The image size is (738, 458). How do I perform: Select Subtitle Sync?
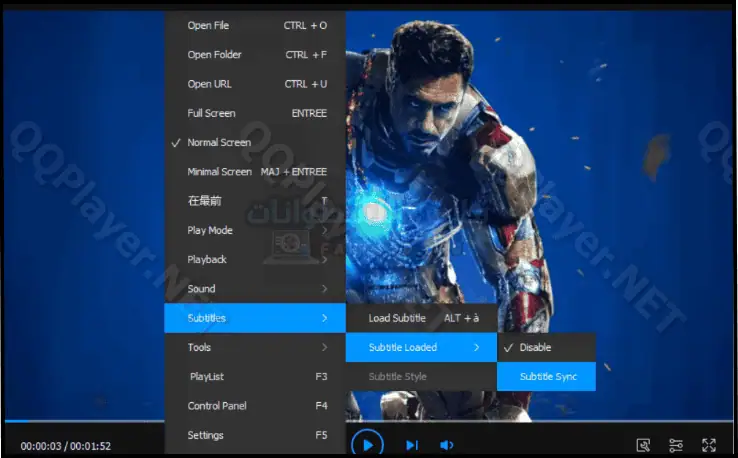tap(548, 377)
